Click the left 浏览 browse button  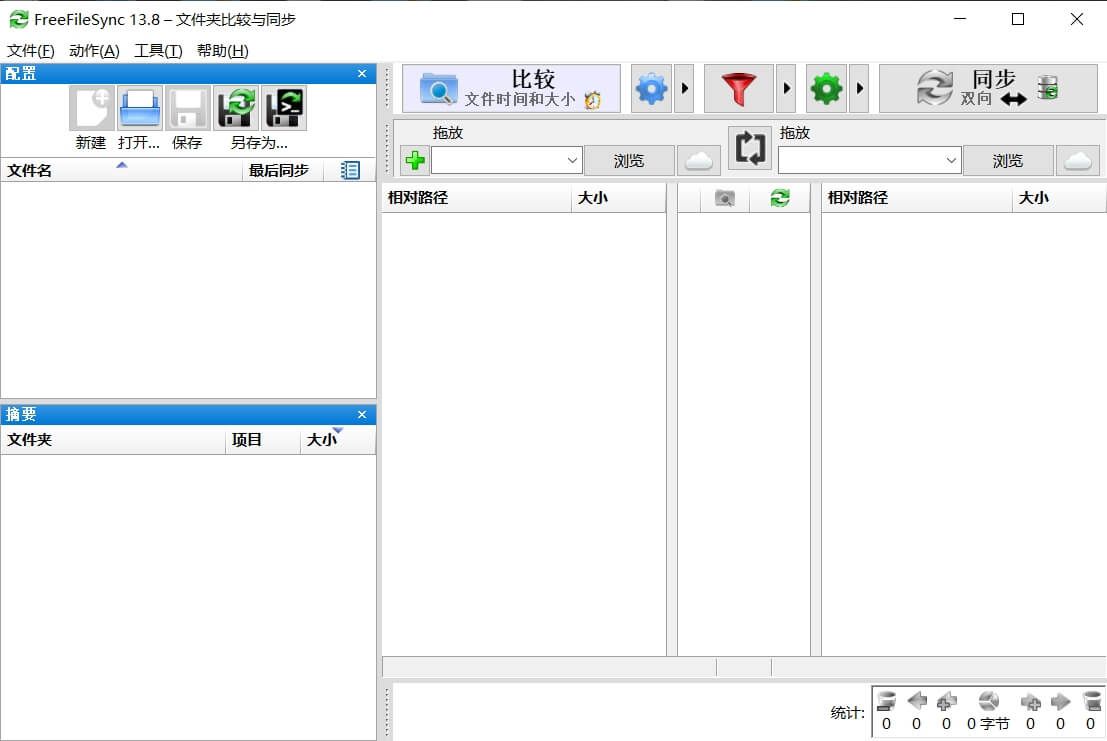[x=629, y=160]
